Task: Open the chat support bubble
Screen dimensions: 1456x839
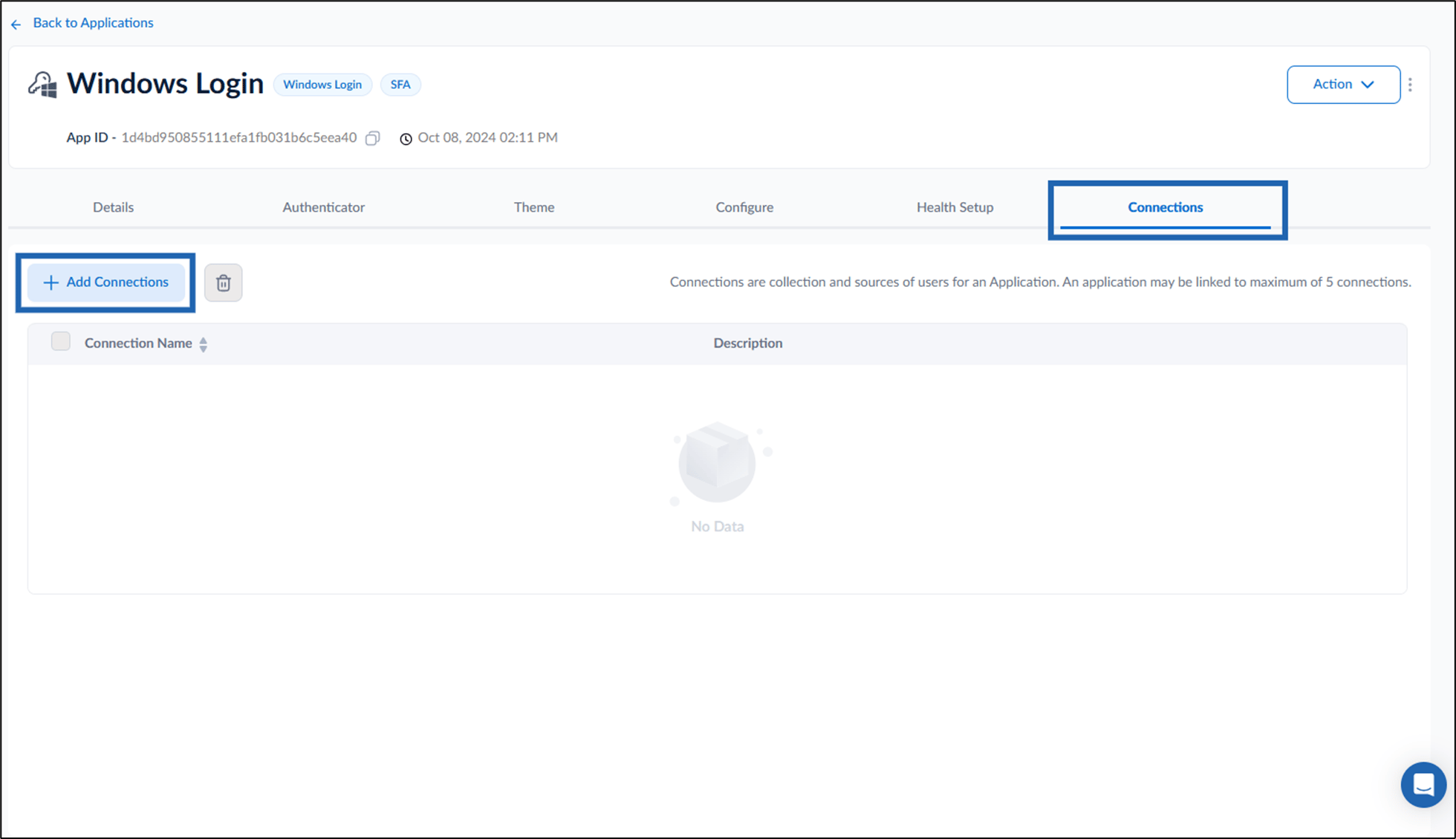Action: click(x=1423, y=785)
